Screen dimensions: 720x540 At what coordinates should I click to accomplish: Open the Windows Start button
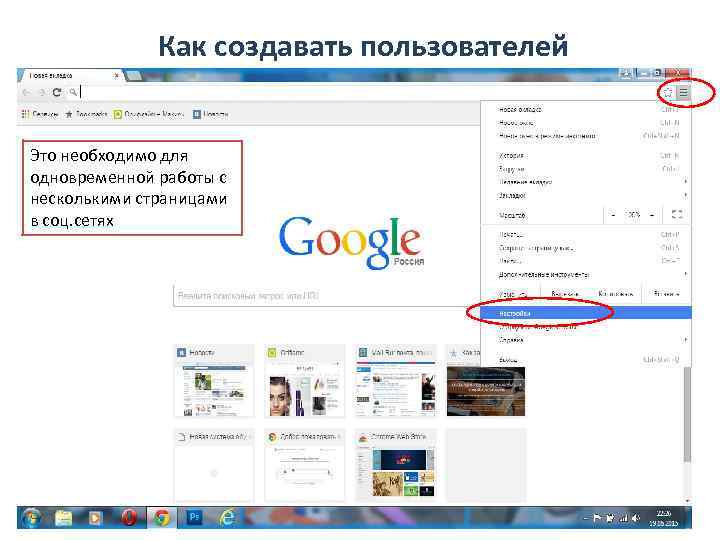point(33,518)
